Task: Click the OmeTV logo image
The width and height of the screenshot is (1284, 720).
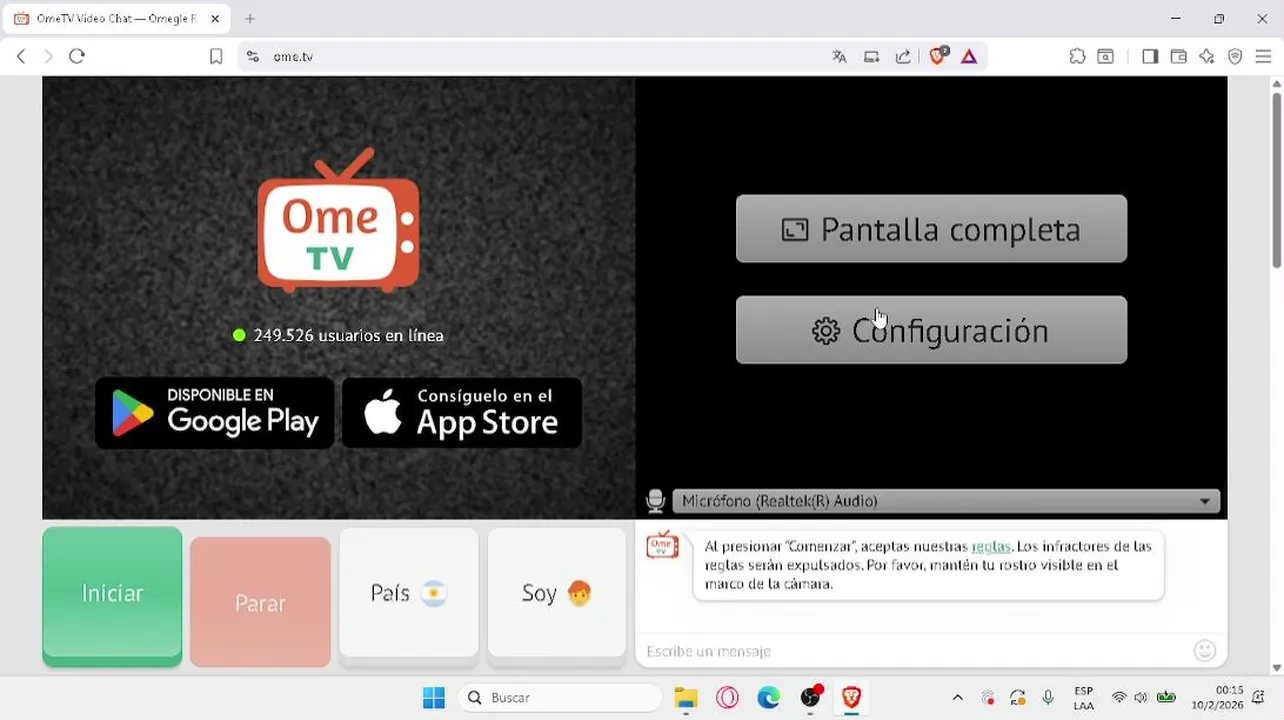Action: [339, 220]
